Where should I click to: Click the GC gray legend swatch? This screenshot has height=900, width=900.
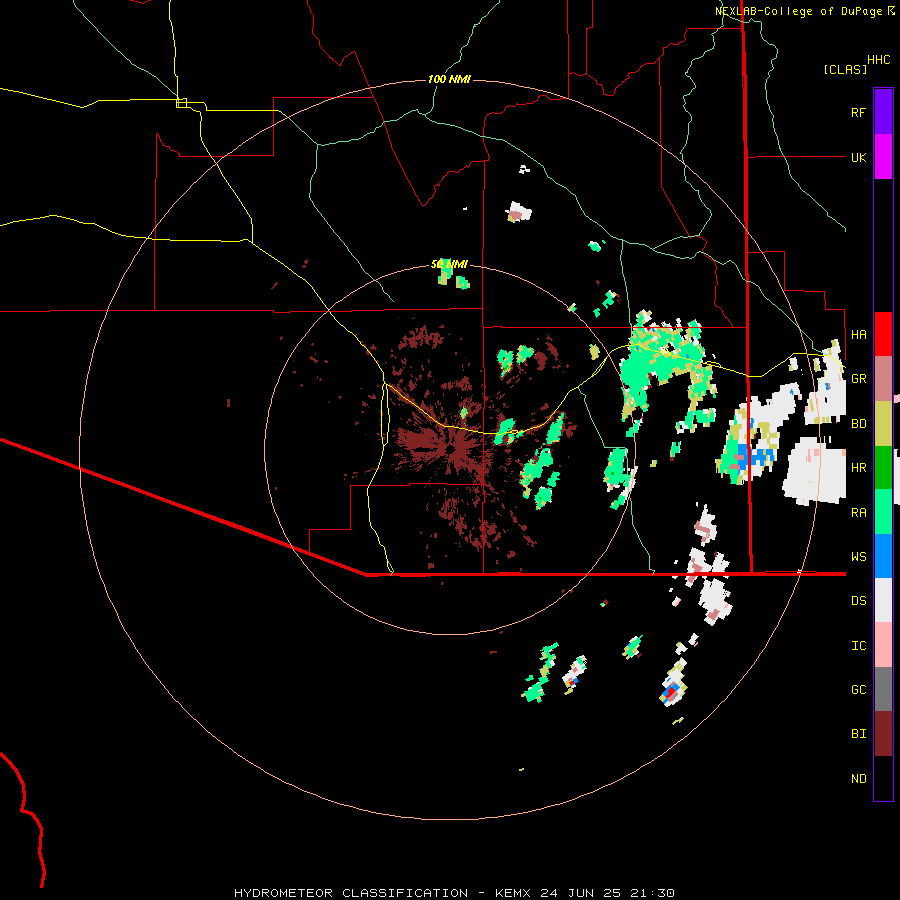pyautogui.click(x=883, y=689)
